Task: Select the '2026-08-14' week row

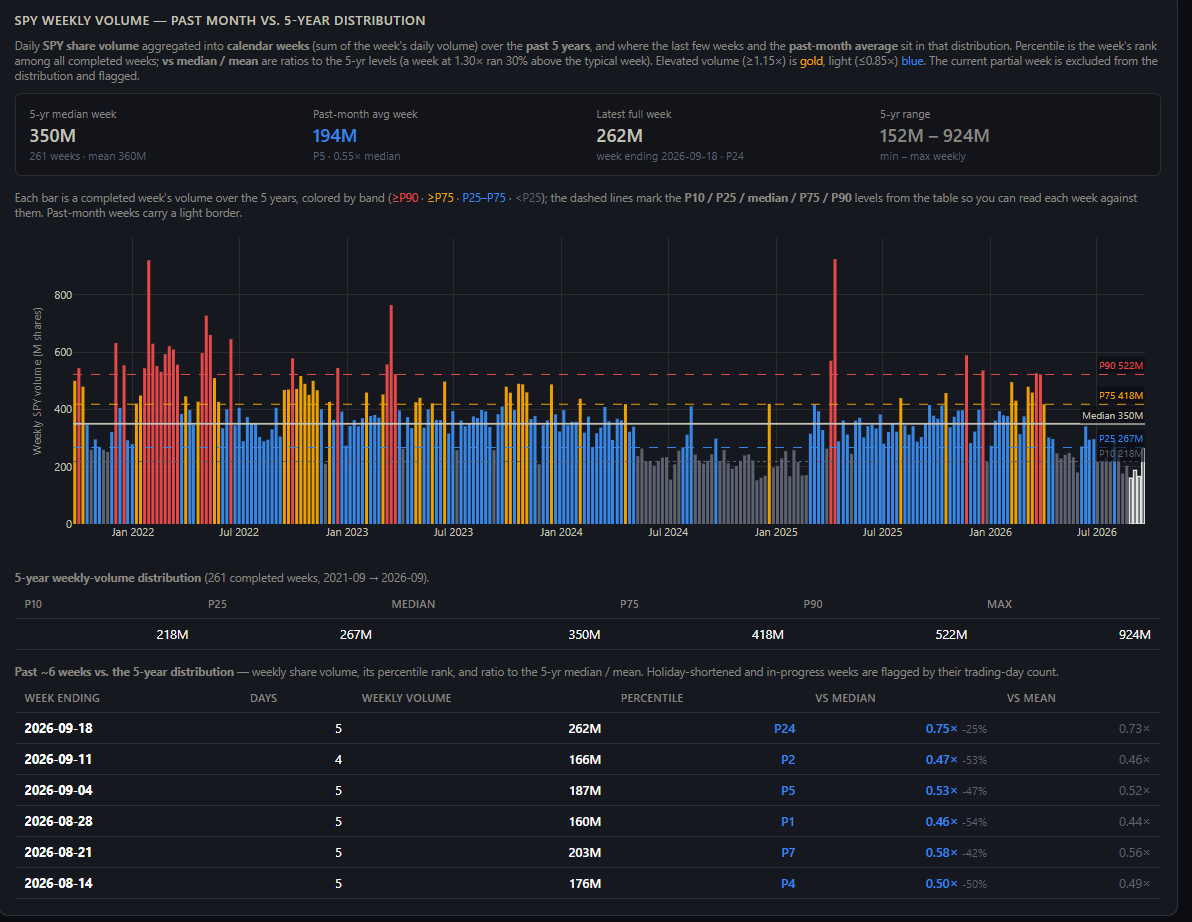Action: point(588,883)
